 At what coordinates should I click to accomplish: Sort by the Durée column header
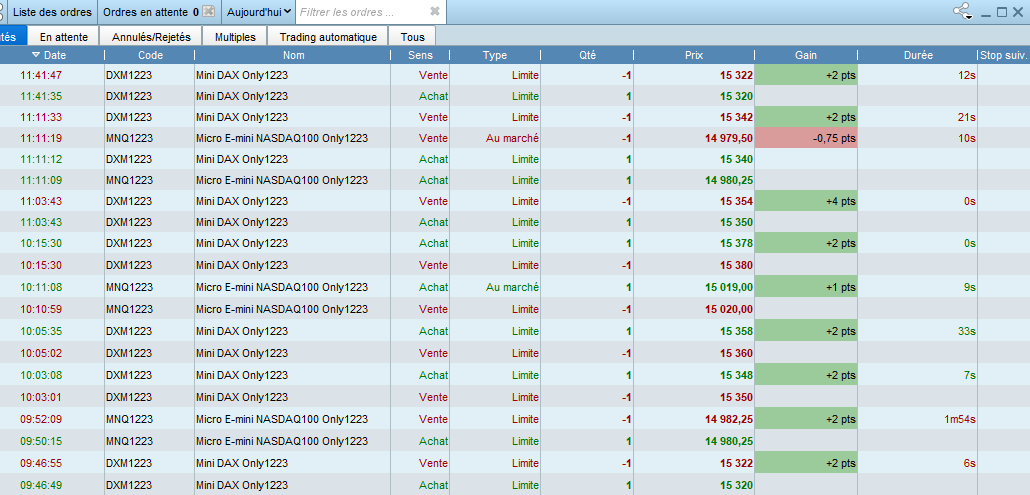point(918,55)
